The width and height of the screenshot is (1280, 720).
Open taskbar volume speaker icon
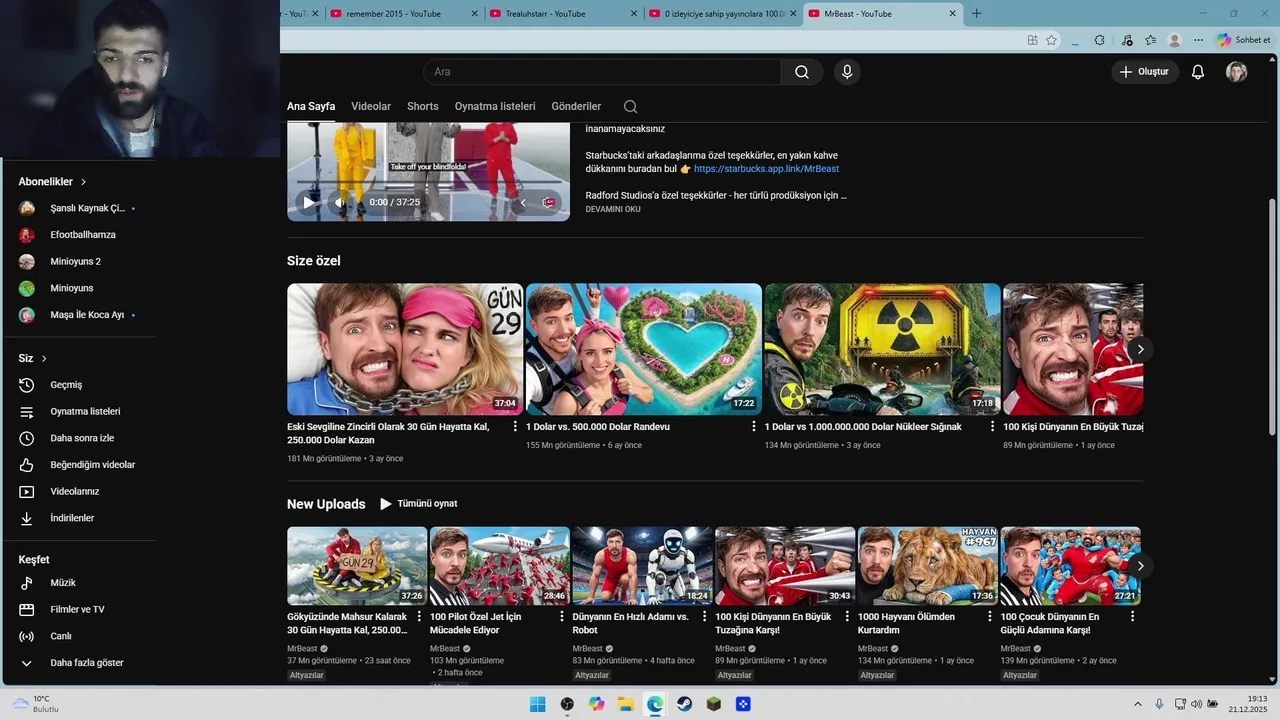(1197, 704)
